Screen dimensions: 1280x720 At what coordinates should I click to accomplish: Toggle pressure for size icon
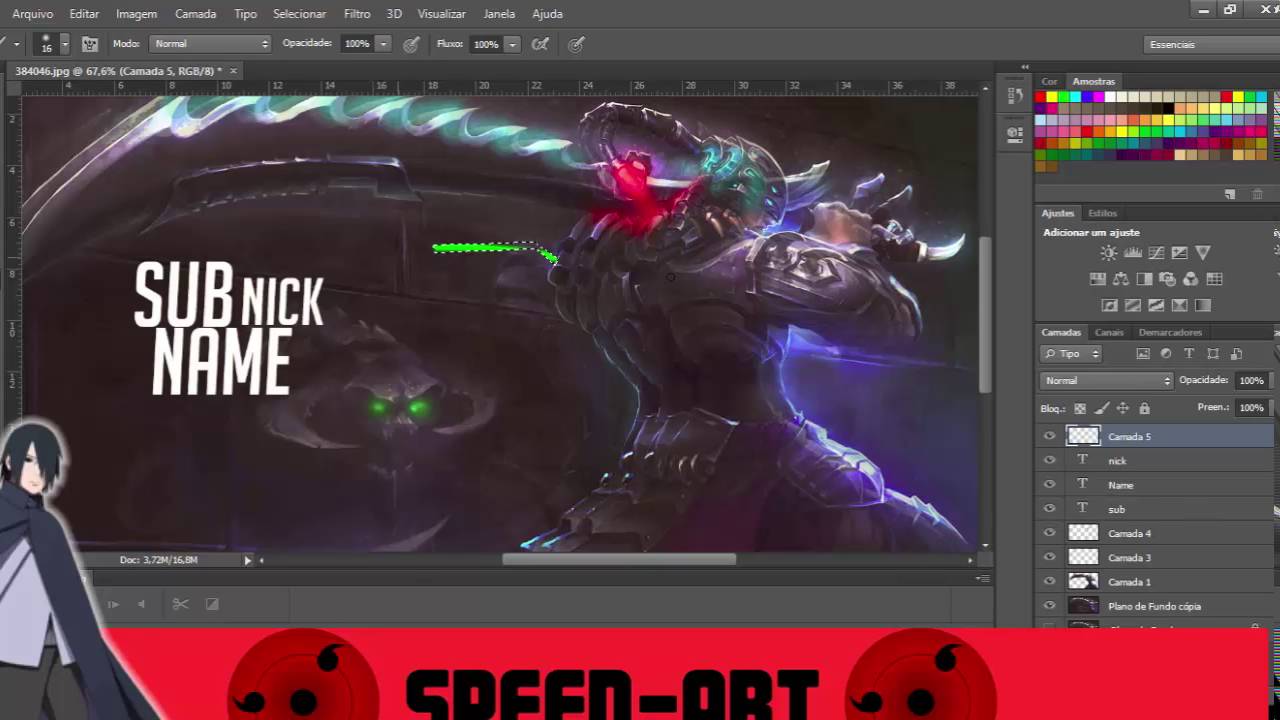point(576,44)
